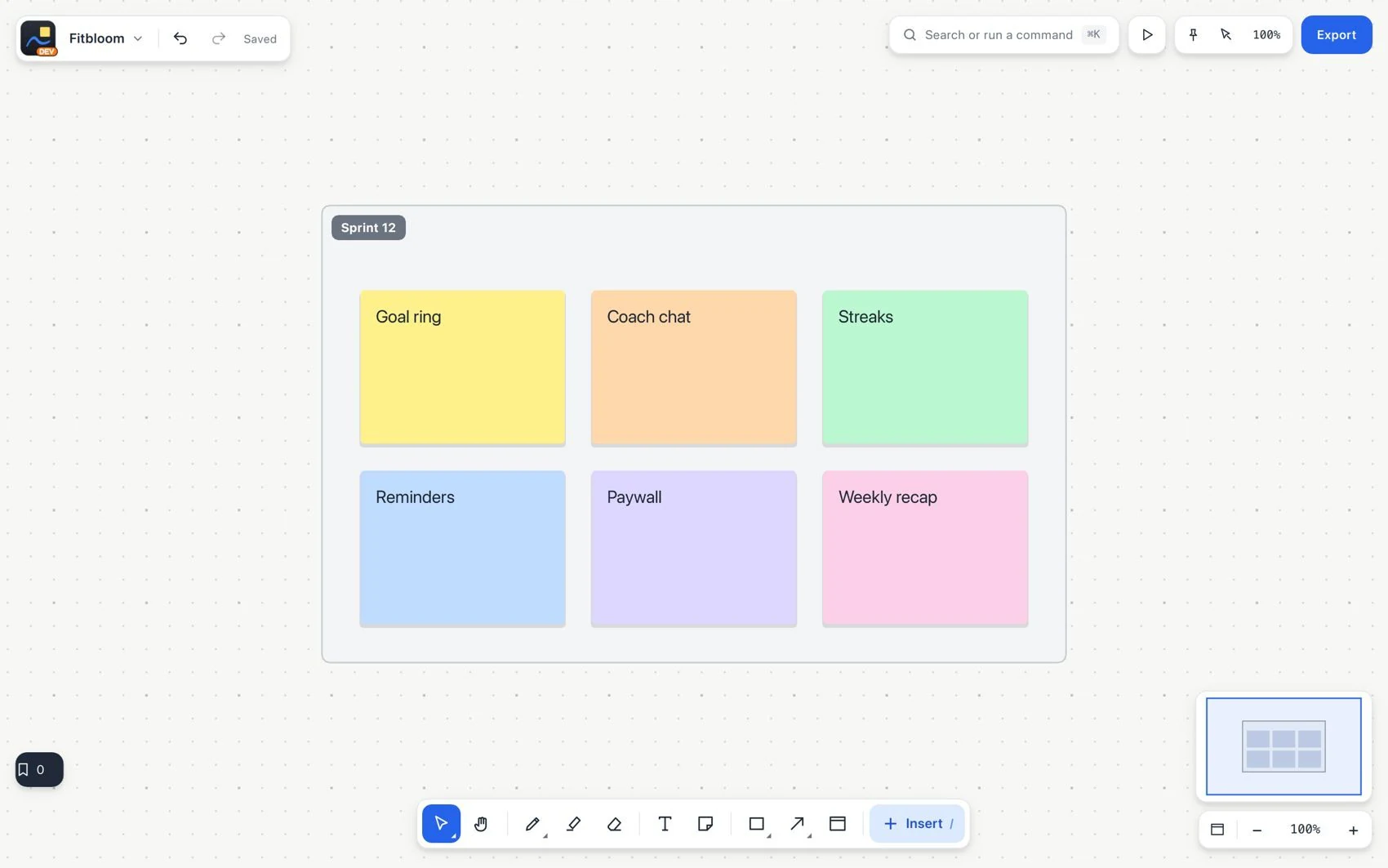The height and width of the screenshot is (868, 1388).
Task: Select the Arrow connector tool
Action: point(798,823)
